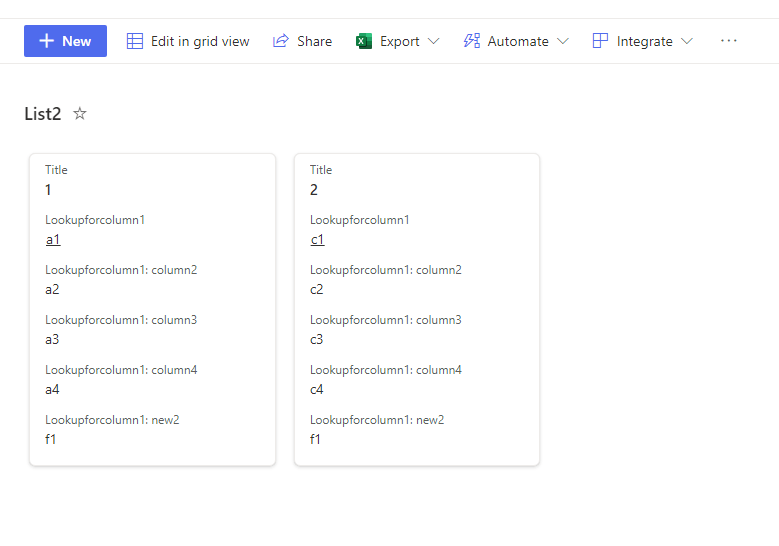Click the Excel icon next to Export

coord(364,41)
